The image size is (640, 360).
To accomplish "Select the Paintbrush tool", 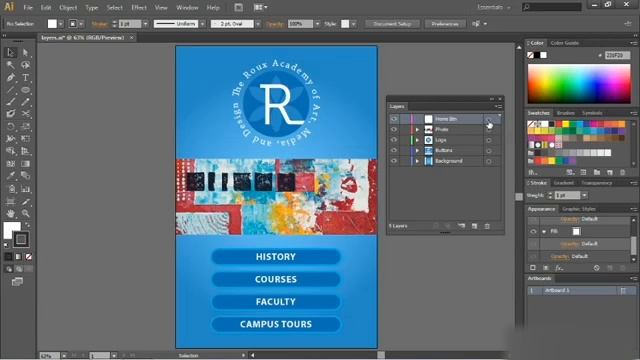I will pyautogui.click(x=11, y=102).
